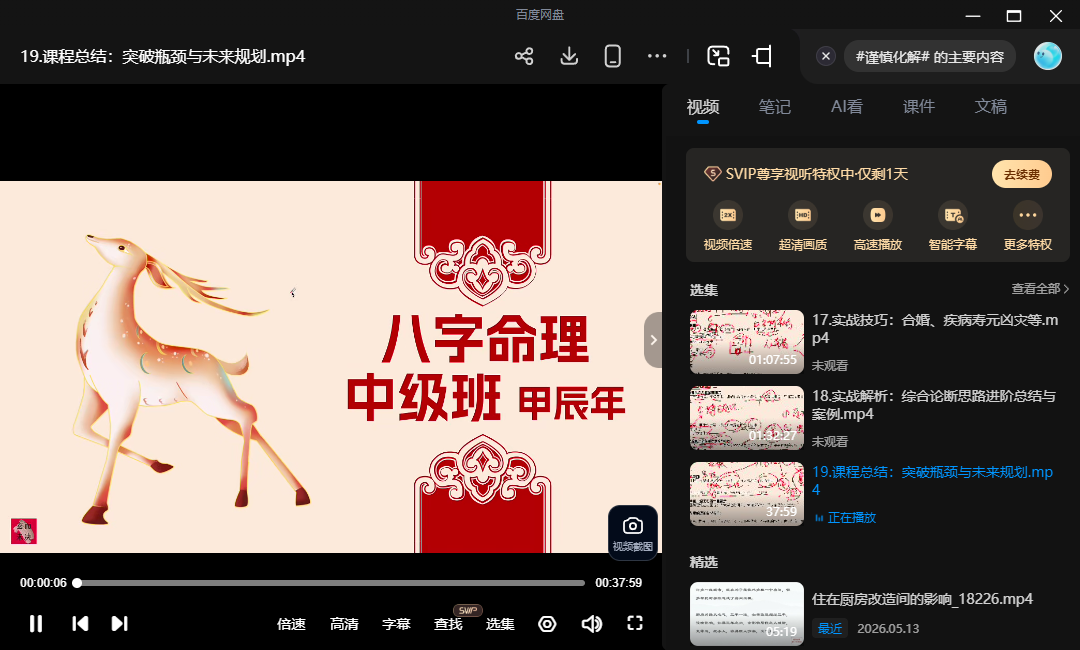
Task: Click 查看全部 to view all episodes
Action: tap(1040, 289)
